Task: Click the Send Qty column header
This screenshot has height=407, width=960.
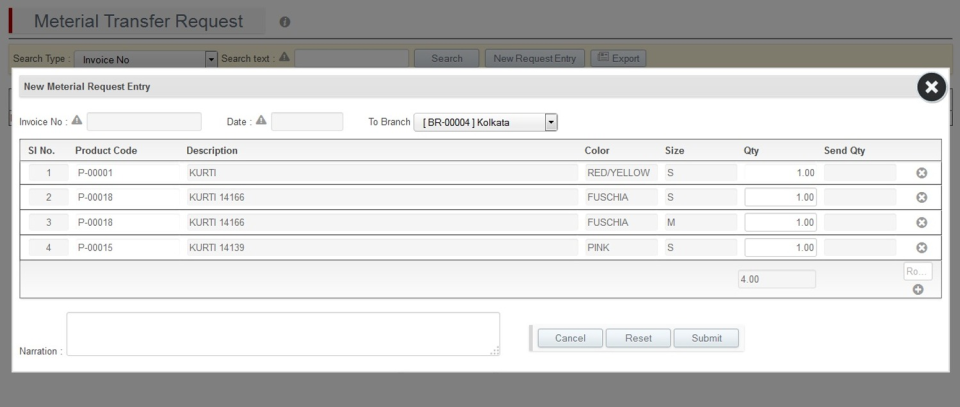Action: pyautogui.click(x=844, y=151)
